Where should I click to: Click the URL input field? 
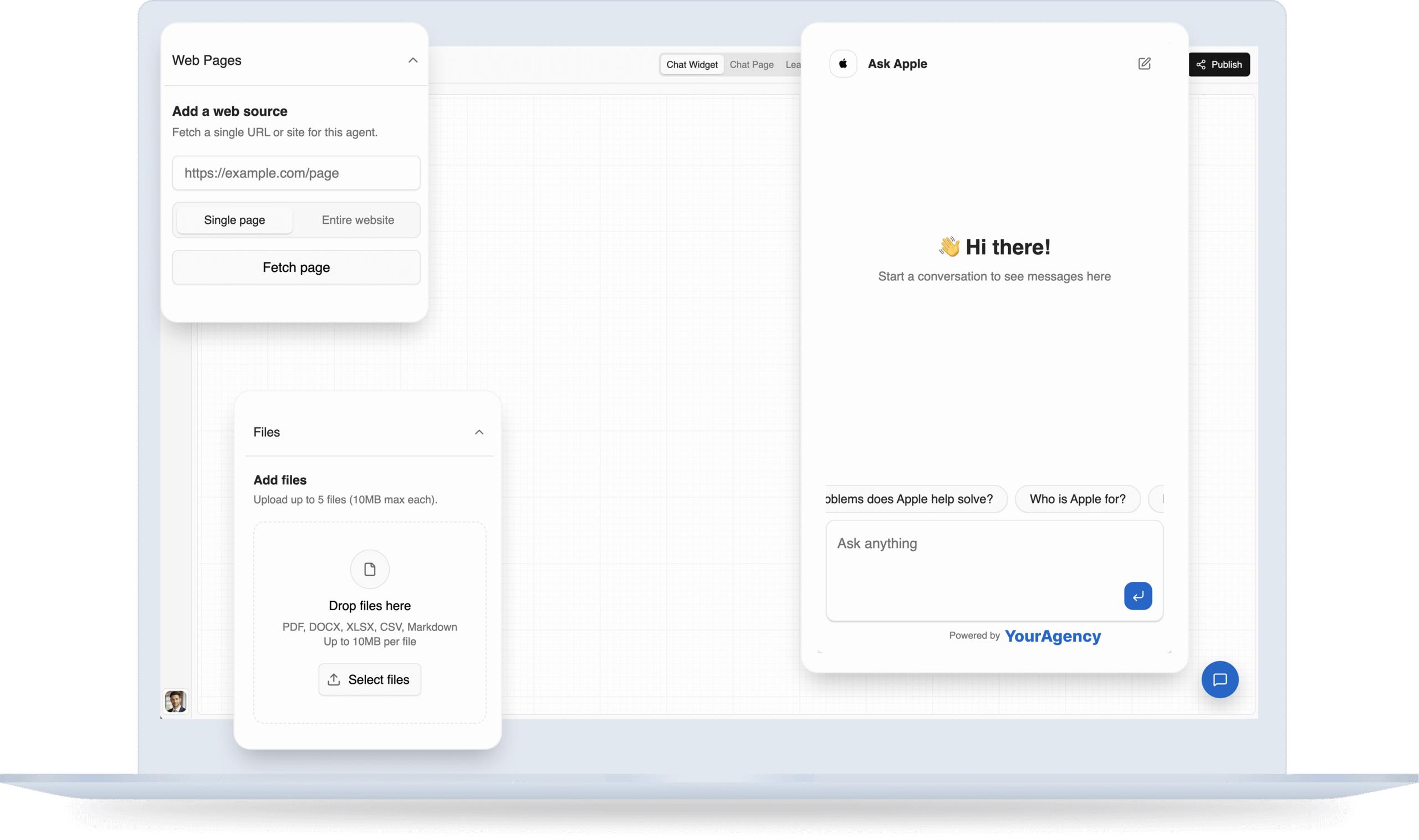[x=295, y=173]
